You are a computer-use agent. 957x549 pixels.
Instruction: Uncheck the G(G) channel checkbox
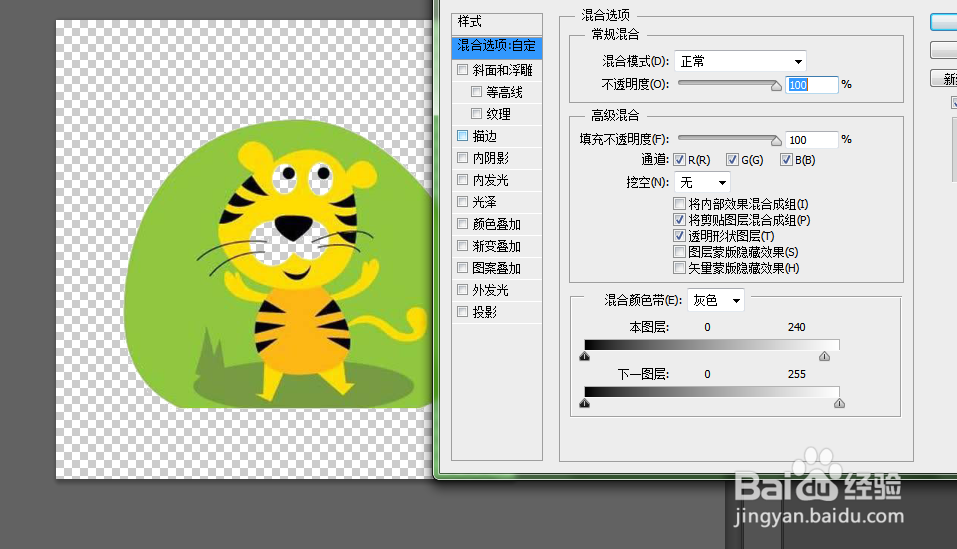coord(732,160)
